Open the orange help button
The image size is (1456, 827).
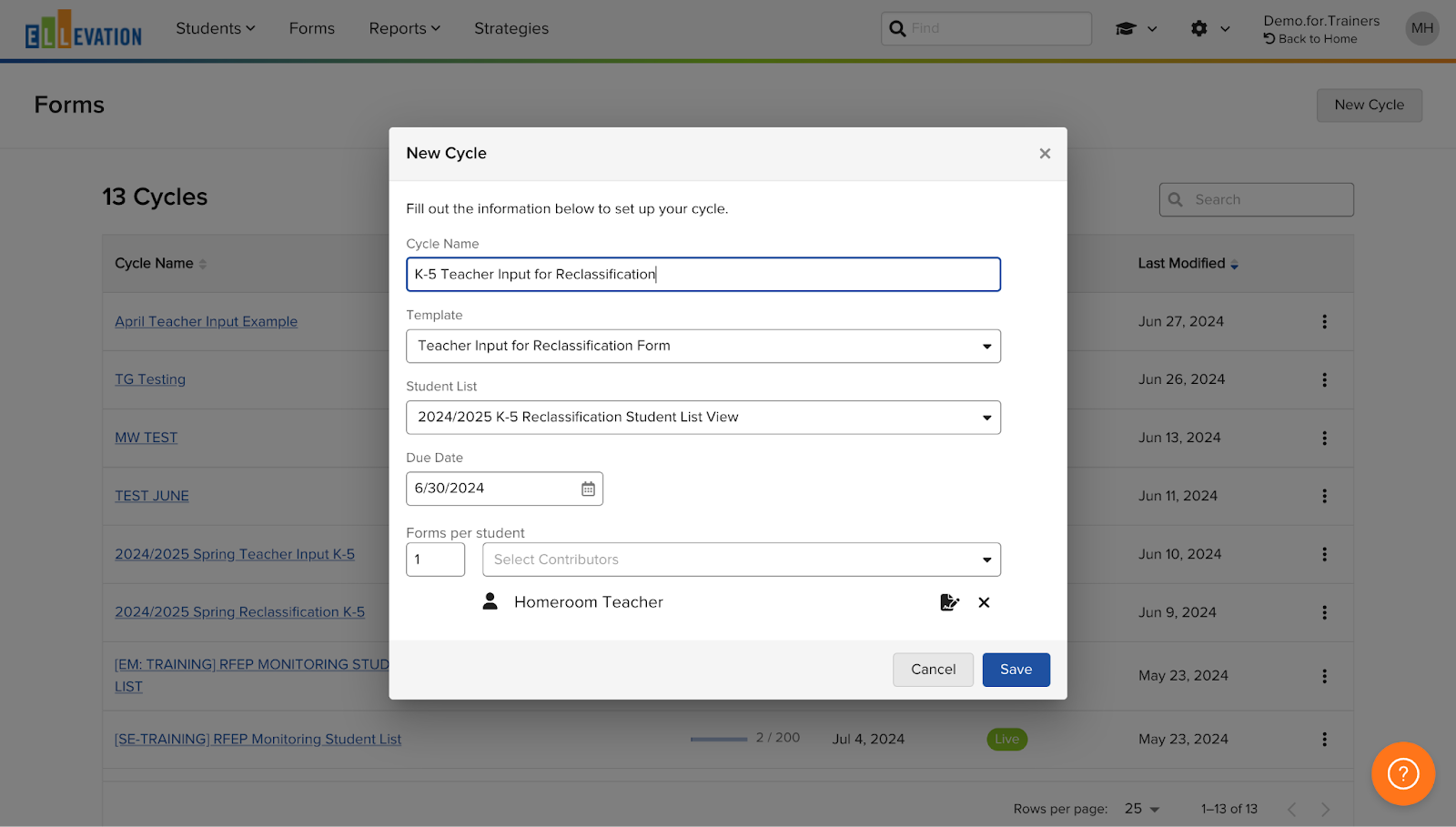coord(1403,773)
